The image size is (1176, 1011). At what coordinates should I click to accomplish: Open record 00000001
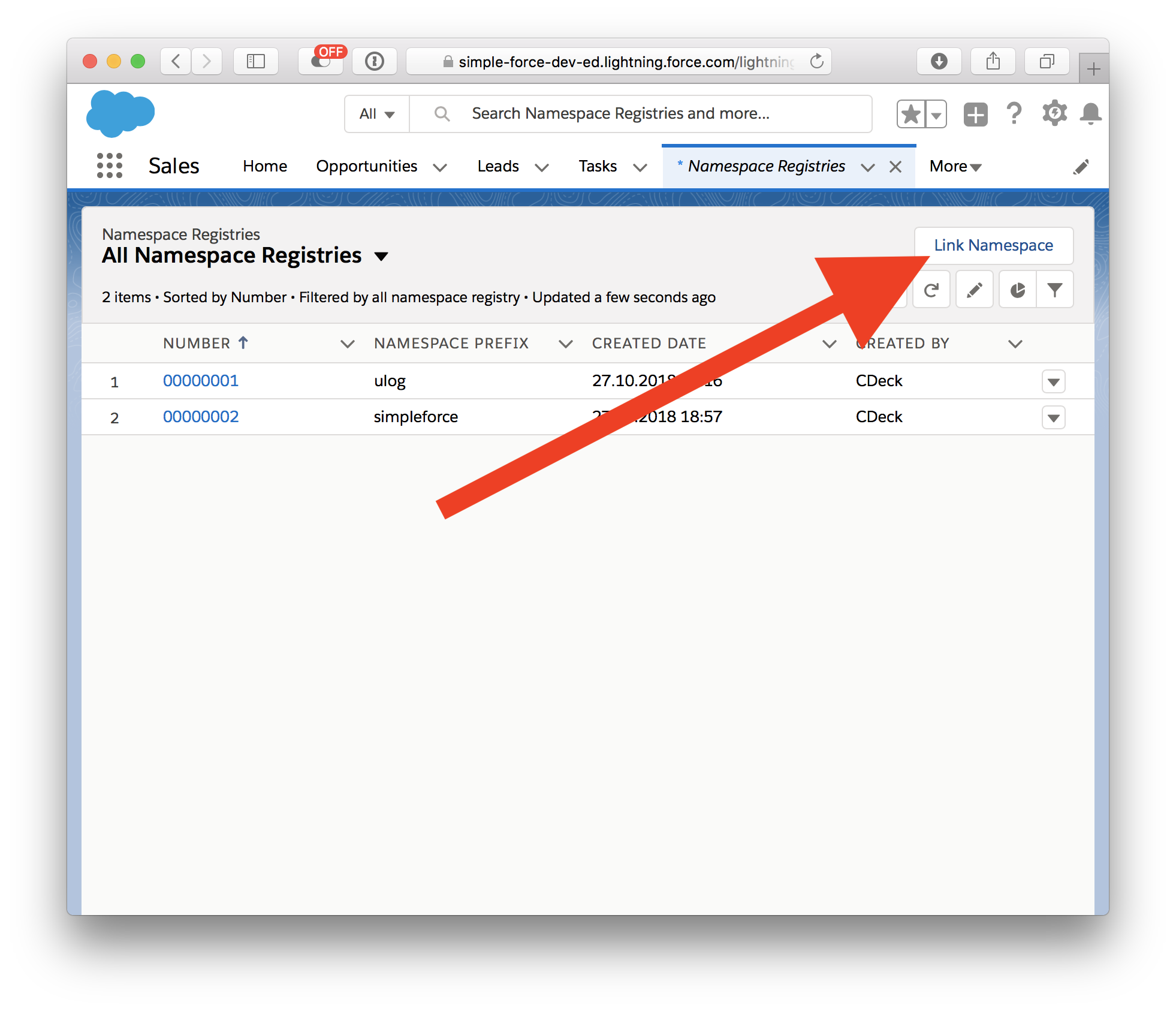coord(200,380)
